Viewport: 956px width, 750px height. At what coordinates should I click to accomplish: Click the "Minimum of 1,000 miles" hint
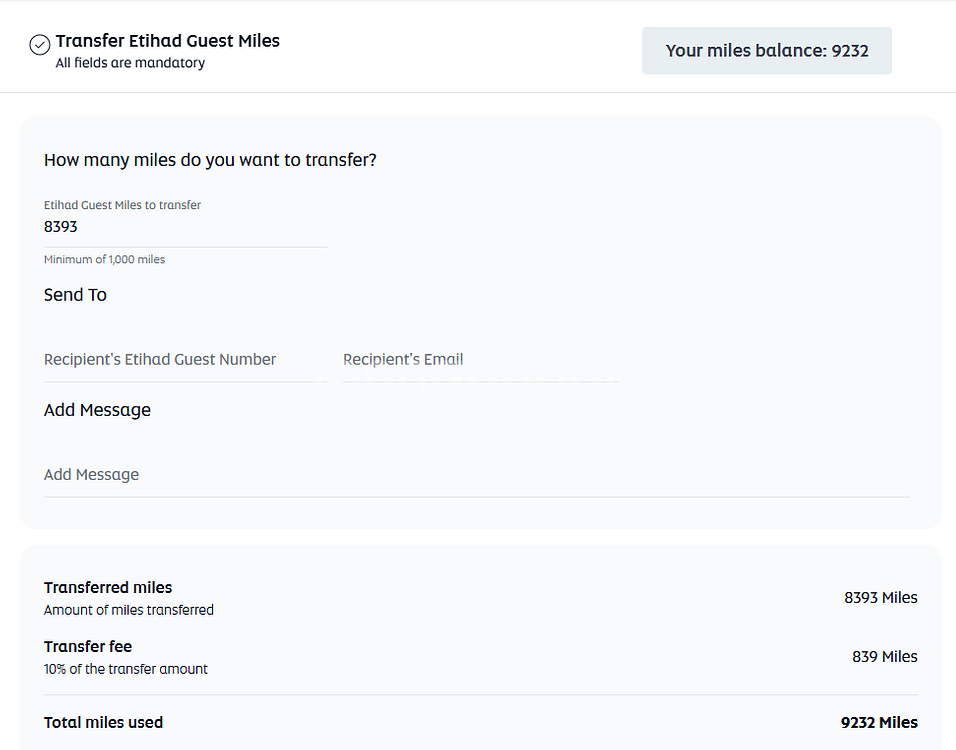(x=104, y=260)
